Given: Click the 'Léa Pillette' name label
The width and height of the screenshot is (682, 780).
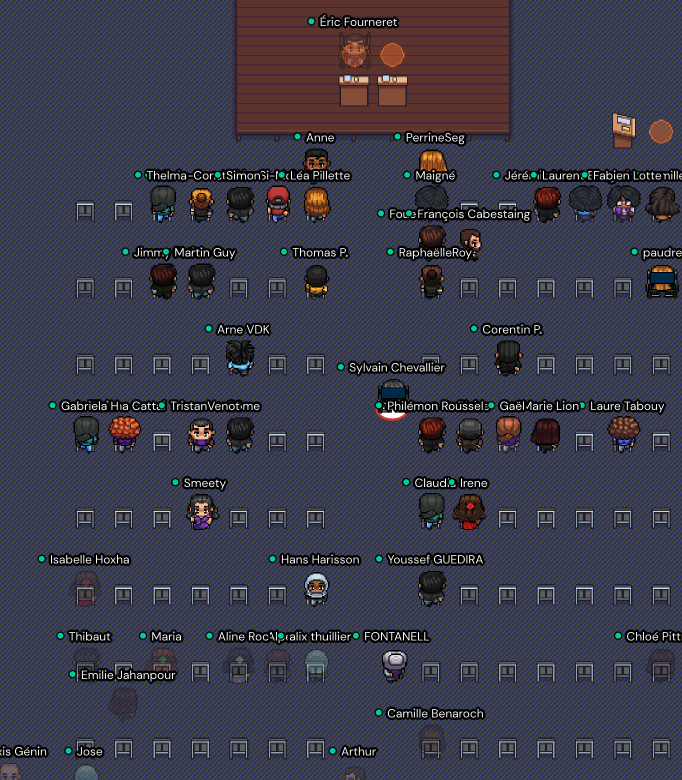Looking at the screenshot, I should pos(320,176).
